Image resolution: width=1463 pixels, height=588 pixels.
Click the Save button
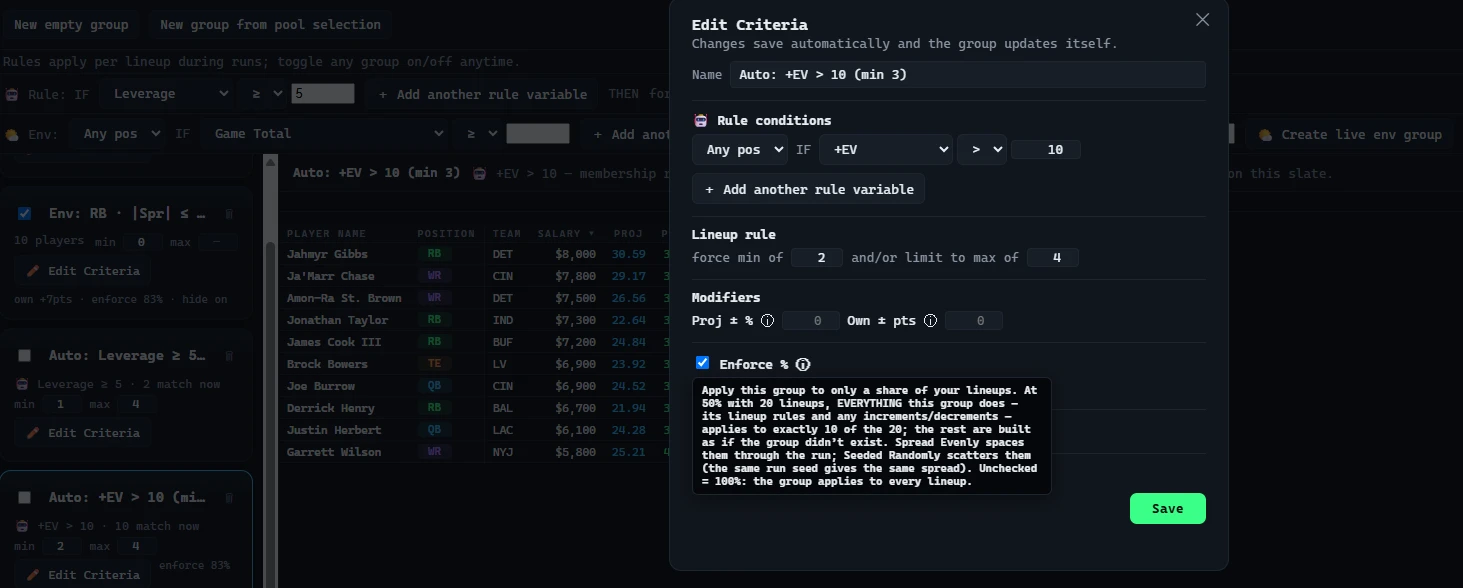(1168, 508)
